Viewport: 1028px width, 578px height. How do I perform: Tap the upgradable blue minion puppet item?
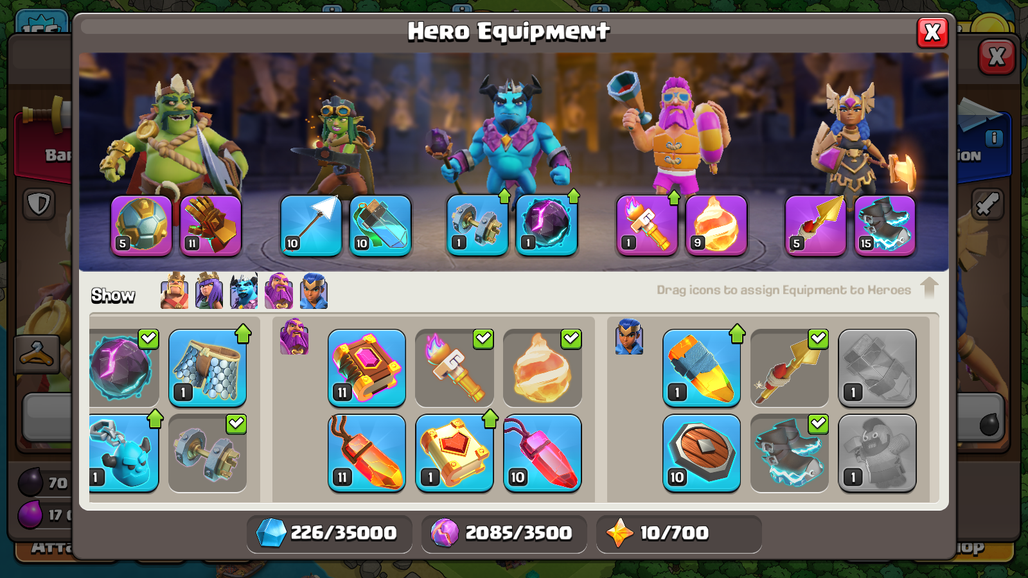[124, 453]
